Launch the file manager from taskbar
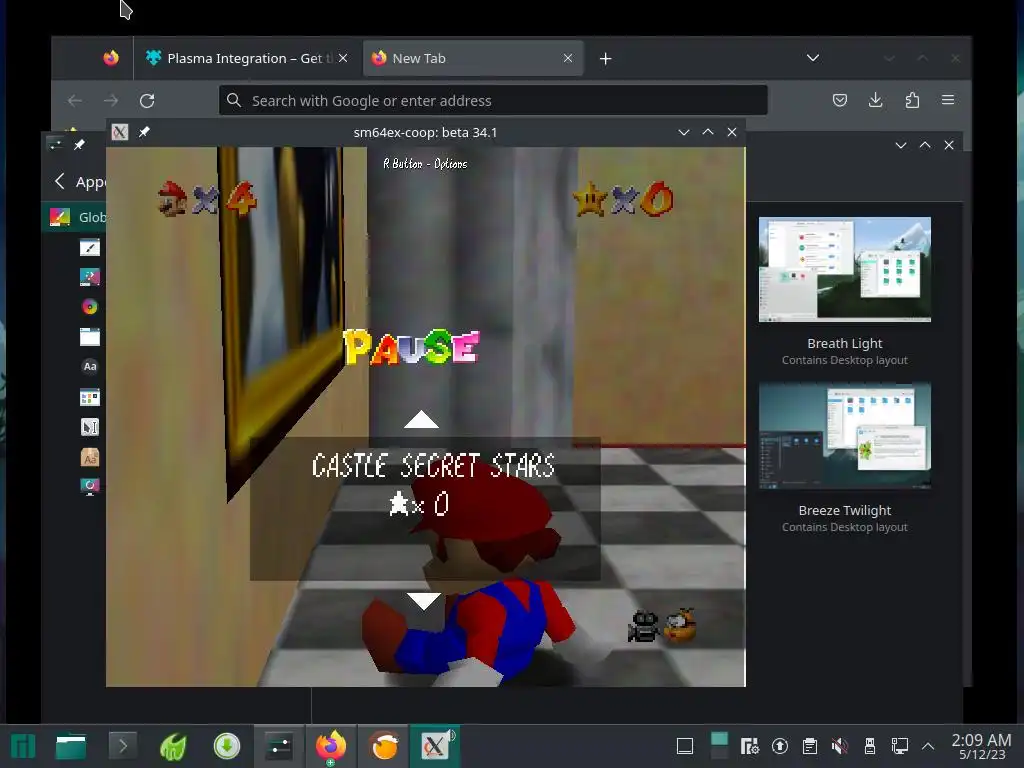Image resolution: width=1024 pixels, height=768 pixels. (71, 746)
